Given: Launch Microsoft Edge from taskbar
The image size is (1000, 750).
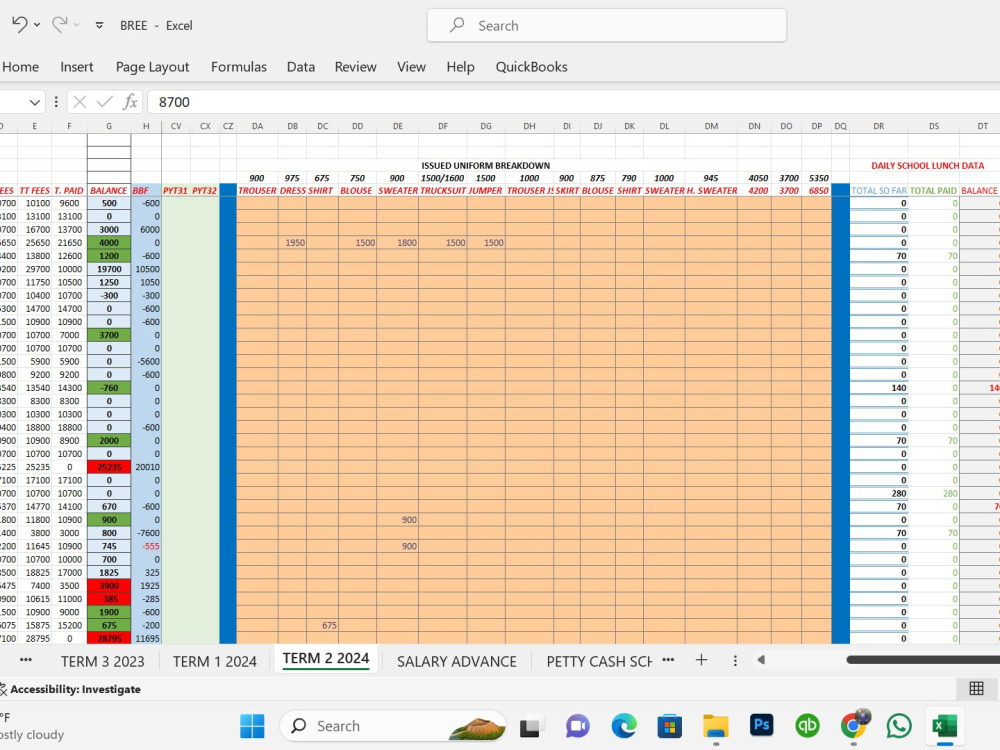Looking at the screenshot, I should [624, 726].
